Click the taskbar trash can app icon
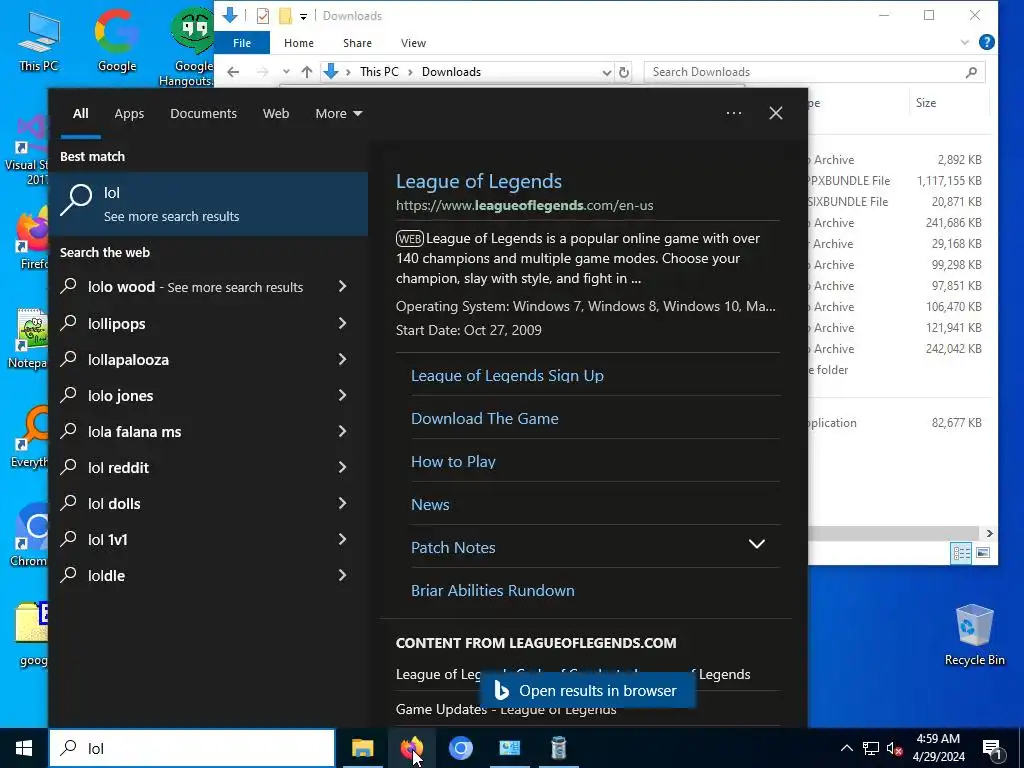This screenshot has width=1024, height=768. pyautogui.click(x=558, y=748)
